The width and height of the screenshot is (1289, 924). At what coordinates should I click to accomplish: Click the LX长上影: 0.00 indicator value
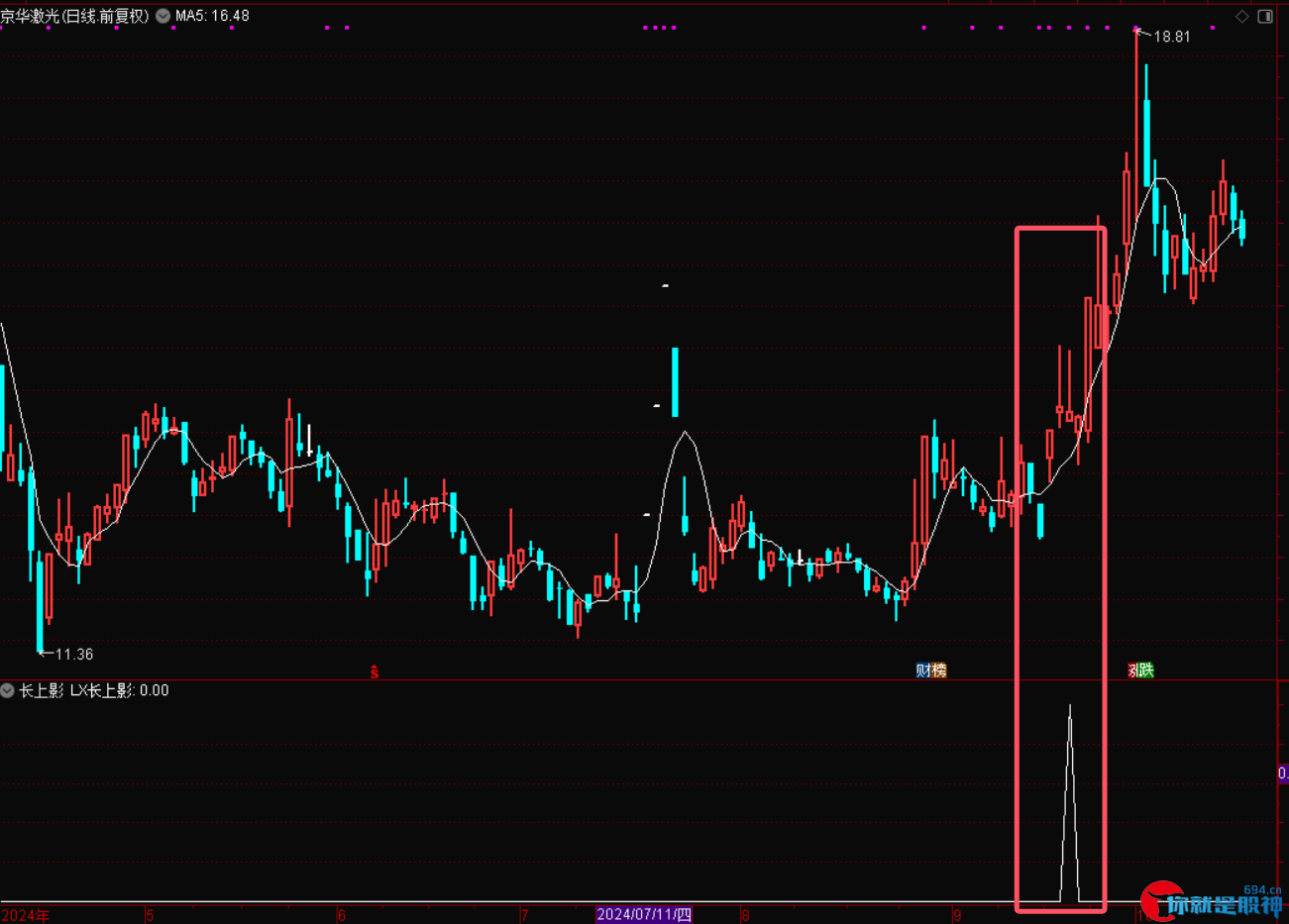pyautogui.click(x=120, y=690)
